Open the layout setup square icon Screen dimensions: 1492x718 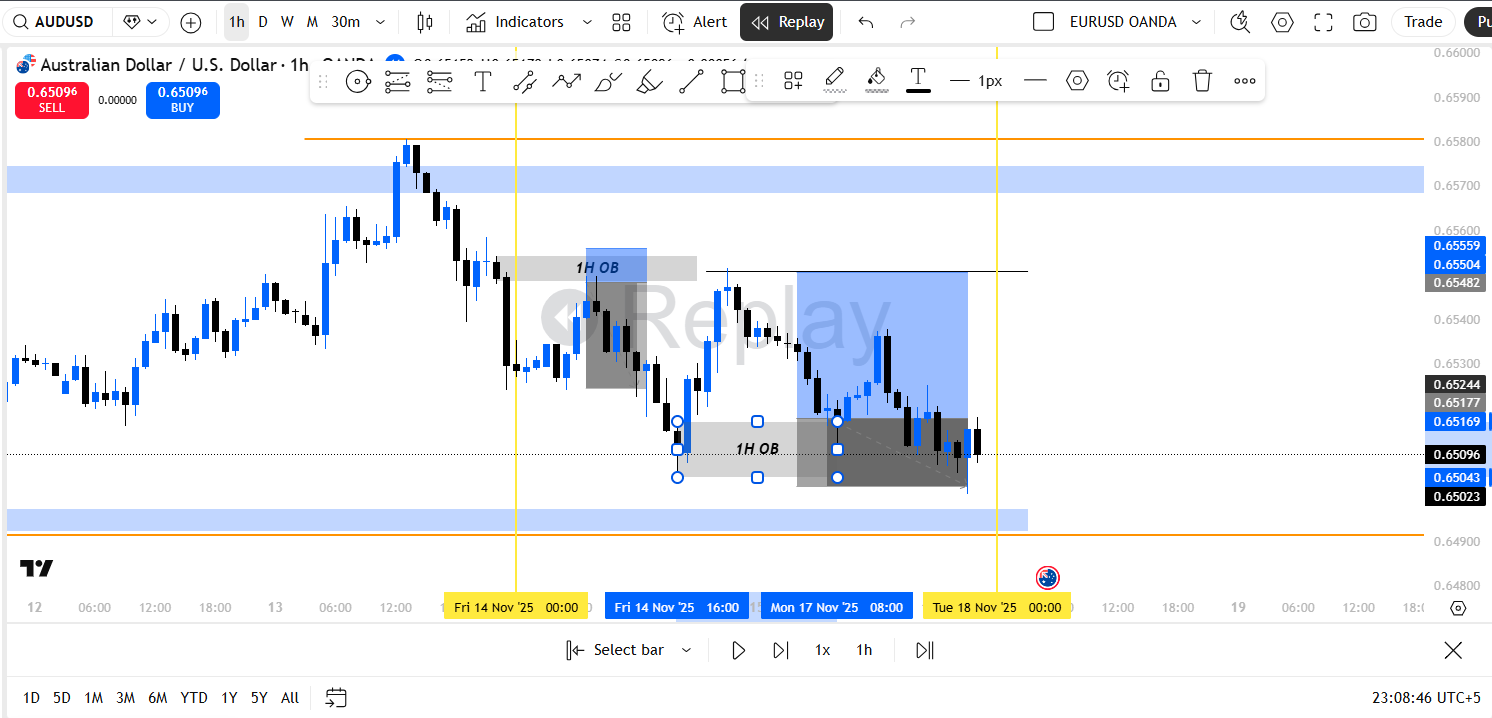click(1044, 22)
